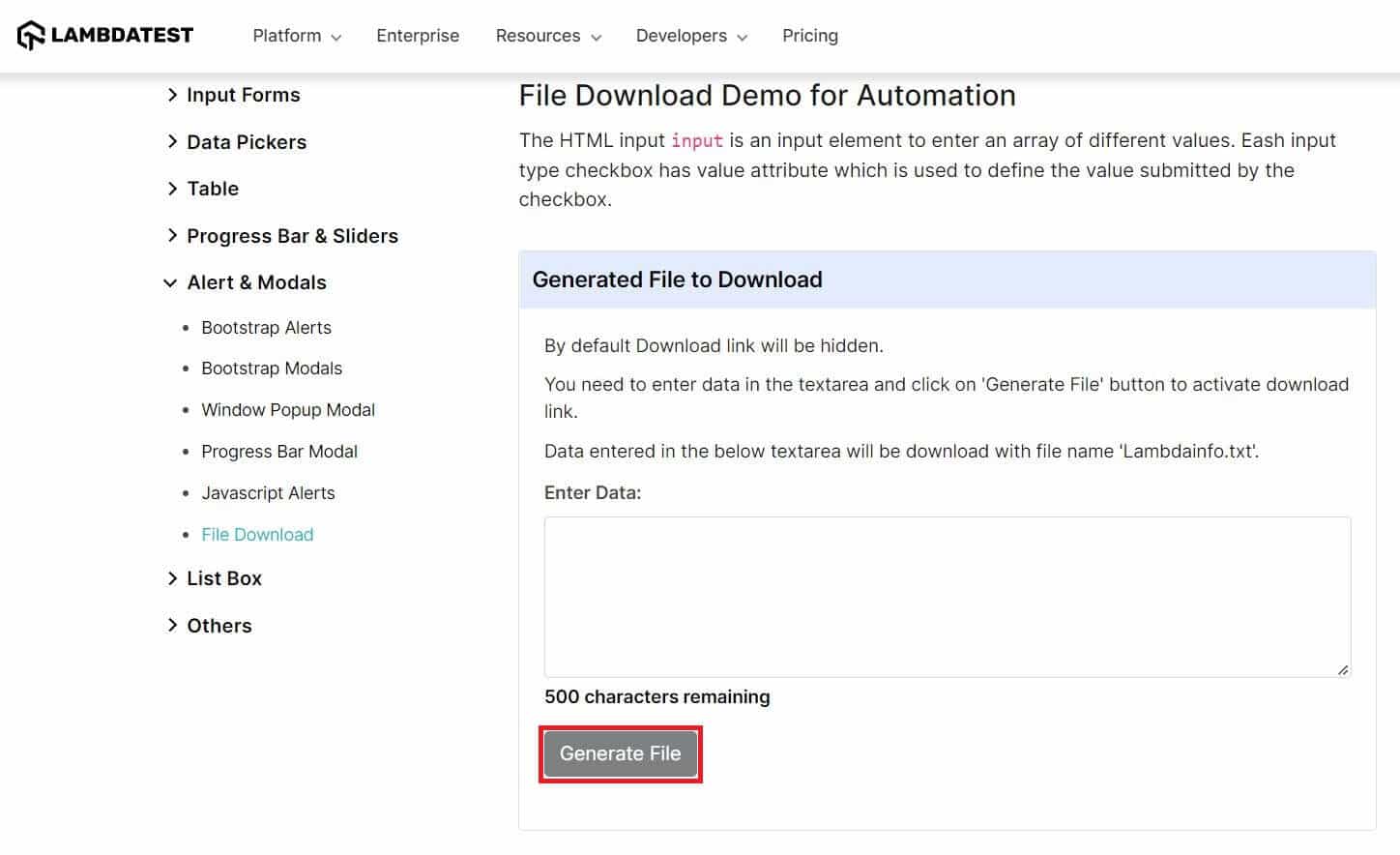The image size is (1400, 855).
Task: Collapse the Alert & Modals section
Action: pyautogui.click(x=255, y=282)
